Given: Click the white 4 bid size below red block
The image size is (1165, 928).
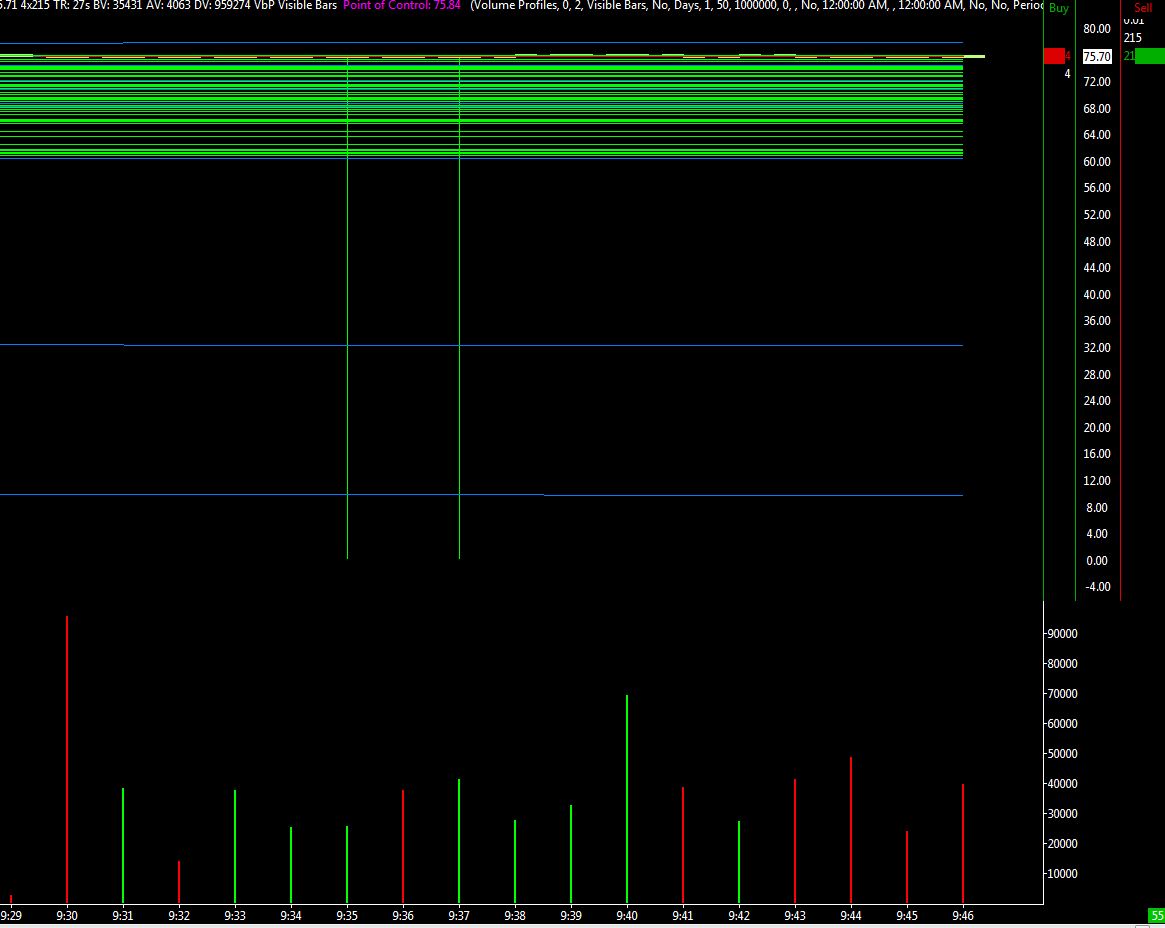Looking at the screenshot, I should [1068, 74].
